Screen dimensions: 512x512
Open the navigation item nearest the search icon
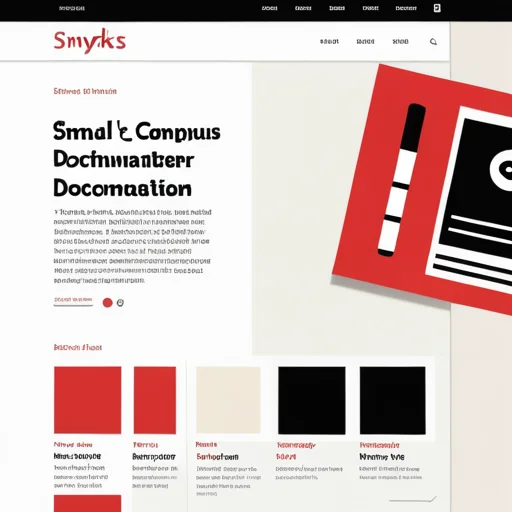[400, 42]
